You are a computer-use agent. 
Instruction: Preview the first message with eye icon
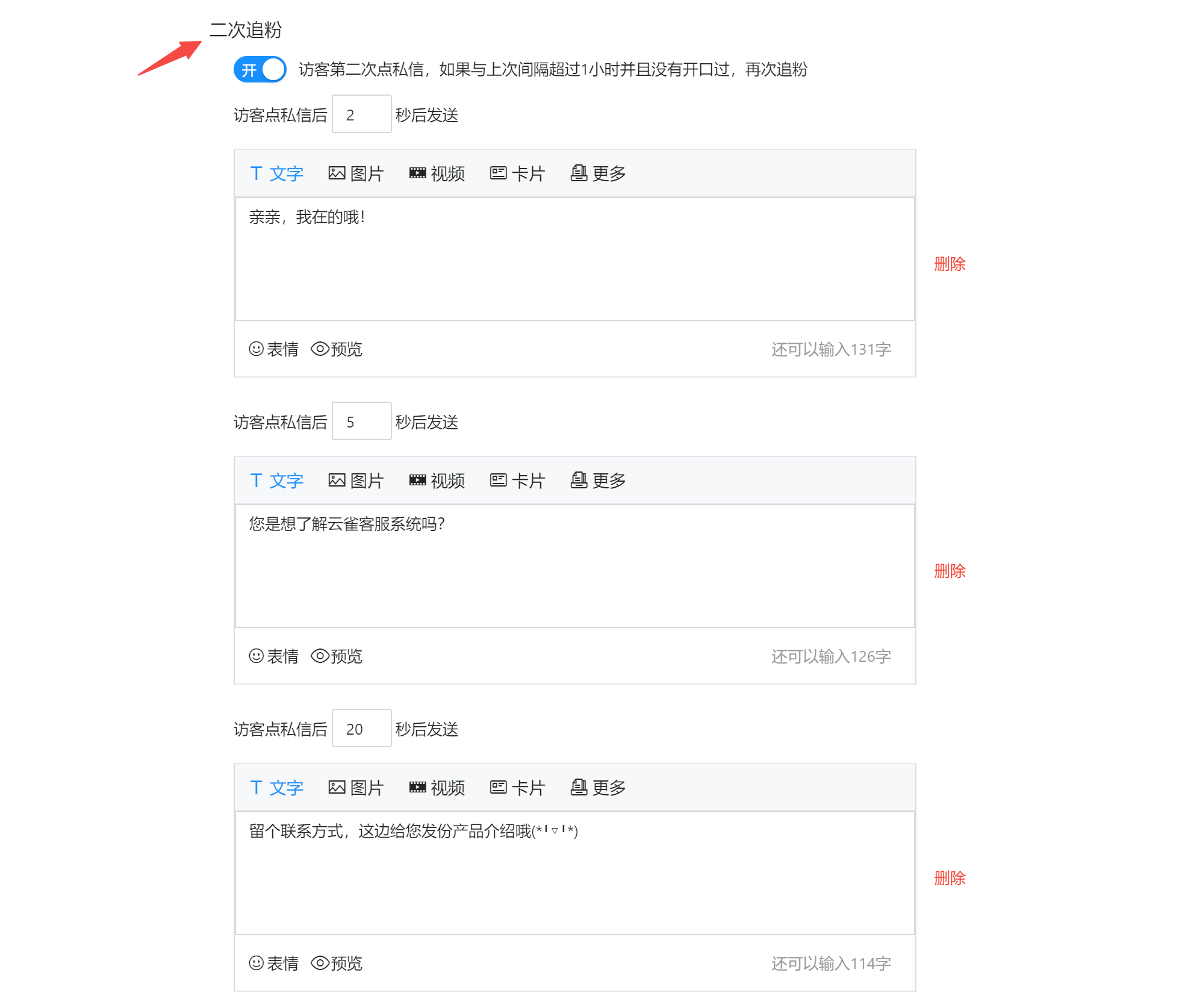tap(337, 349)
